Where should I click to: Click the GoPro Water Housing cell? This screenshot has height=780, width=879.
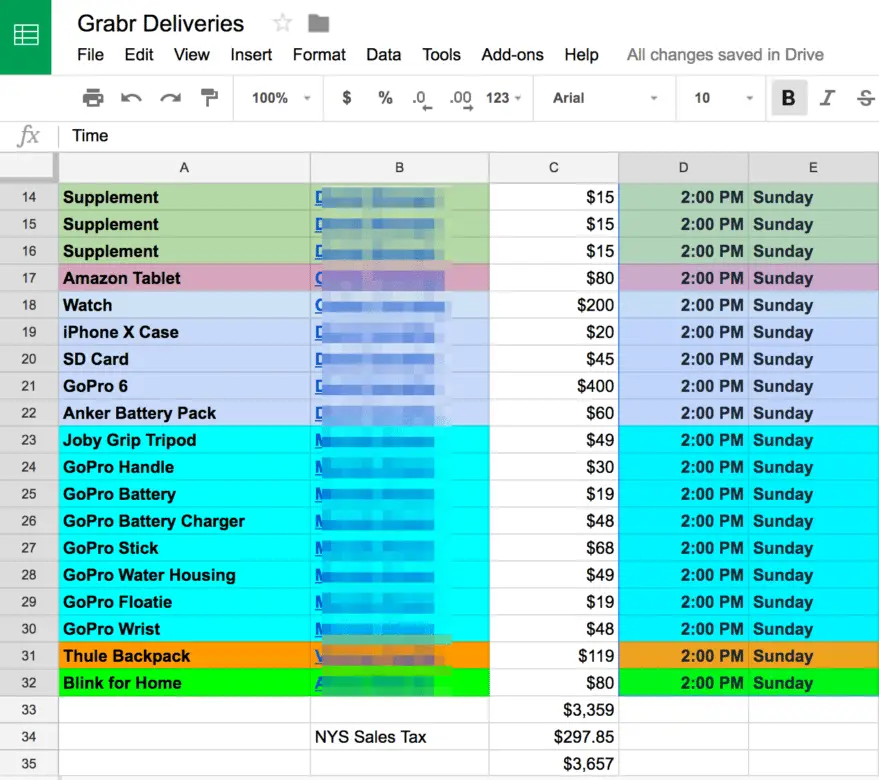click(x=184, y=575)
